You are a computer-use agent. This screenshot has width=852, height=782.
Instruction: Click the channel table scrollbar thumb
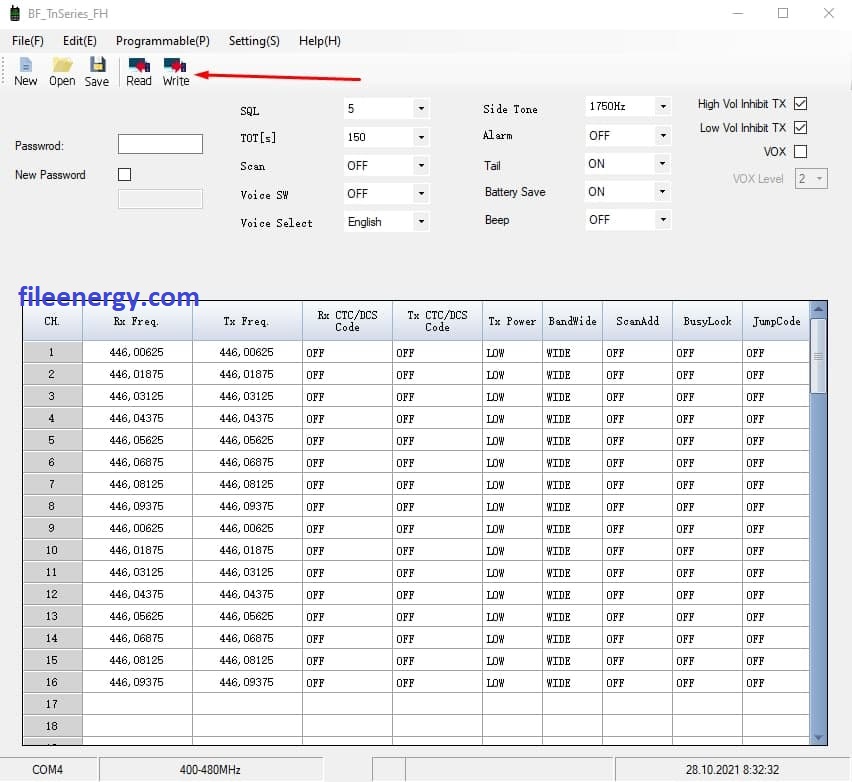pos(818,356)
